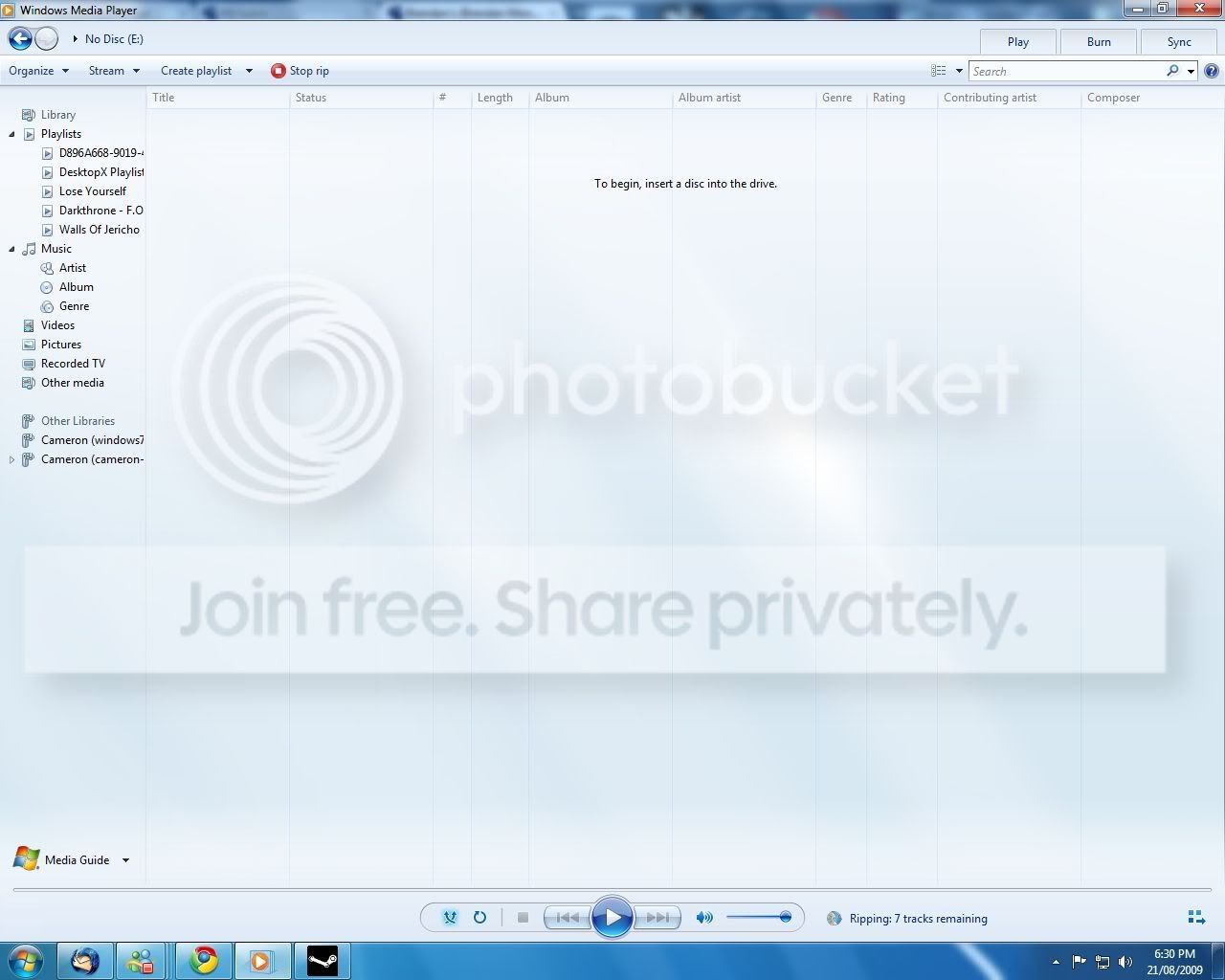Click the Stop playback button
This screenshot has height=980, width=1225.
(x=523, y=918)
